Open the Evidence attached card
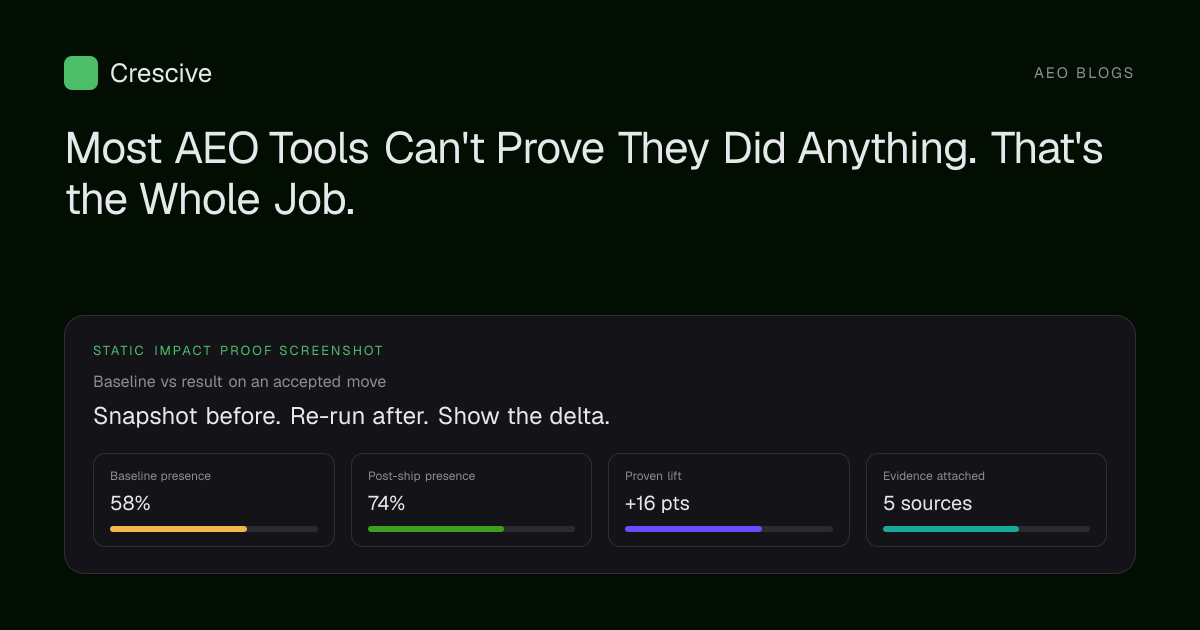Viewport: 1200px width, 630px height. tap(986, 500)
